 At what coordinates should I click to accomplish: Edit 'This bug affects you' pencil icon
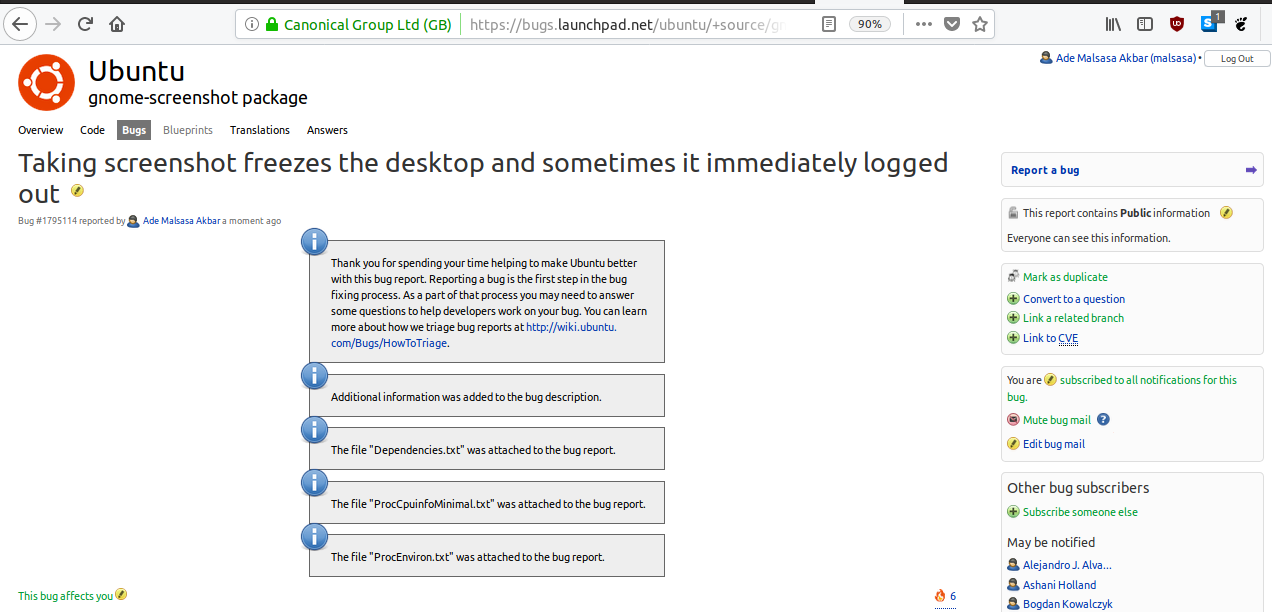pyautogui.click(x=121, y=594)
